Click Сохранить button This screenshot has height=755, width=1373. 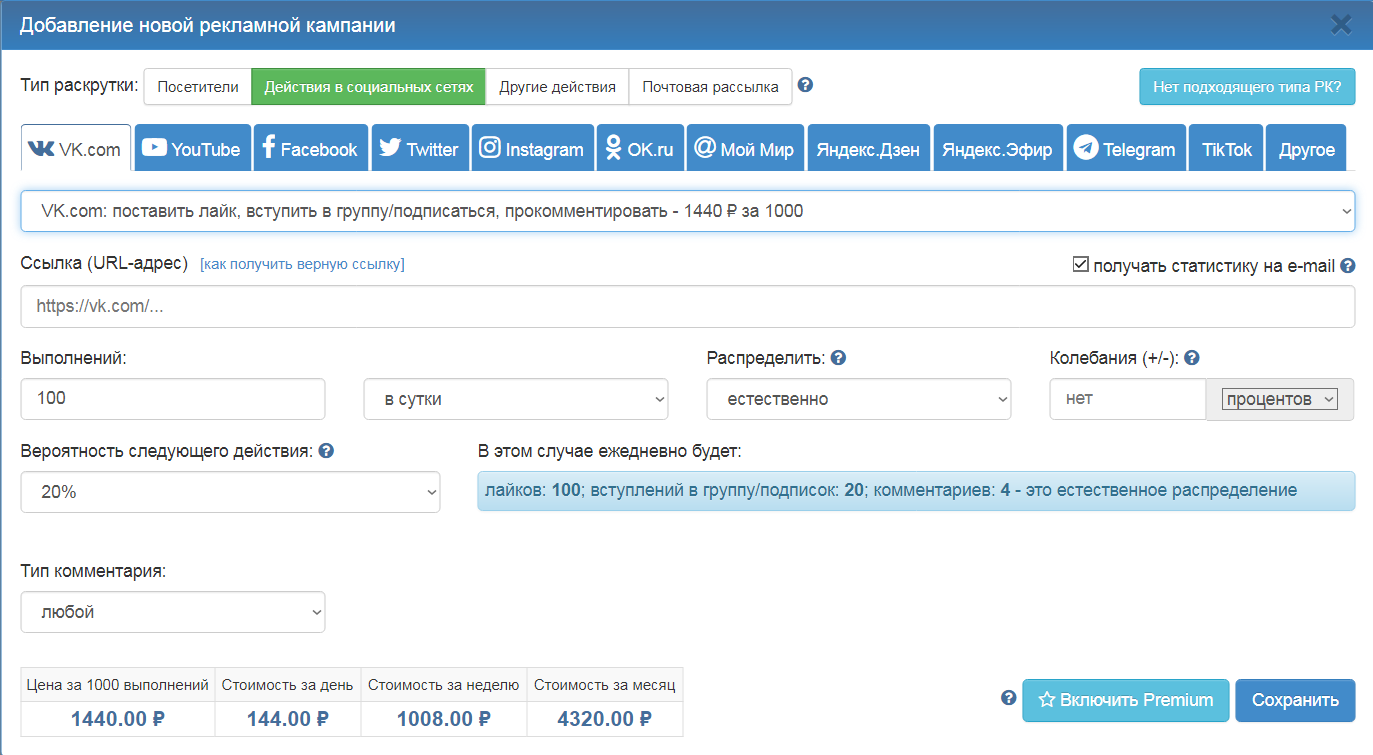pos(1294,700)
